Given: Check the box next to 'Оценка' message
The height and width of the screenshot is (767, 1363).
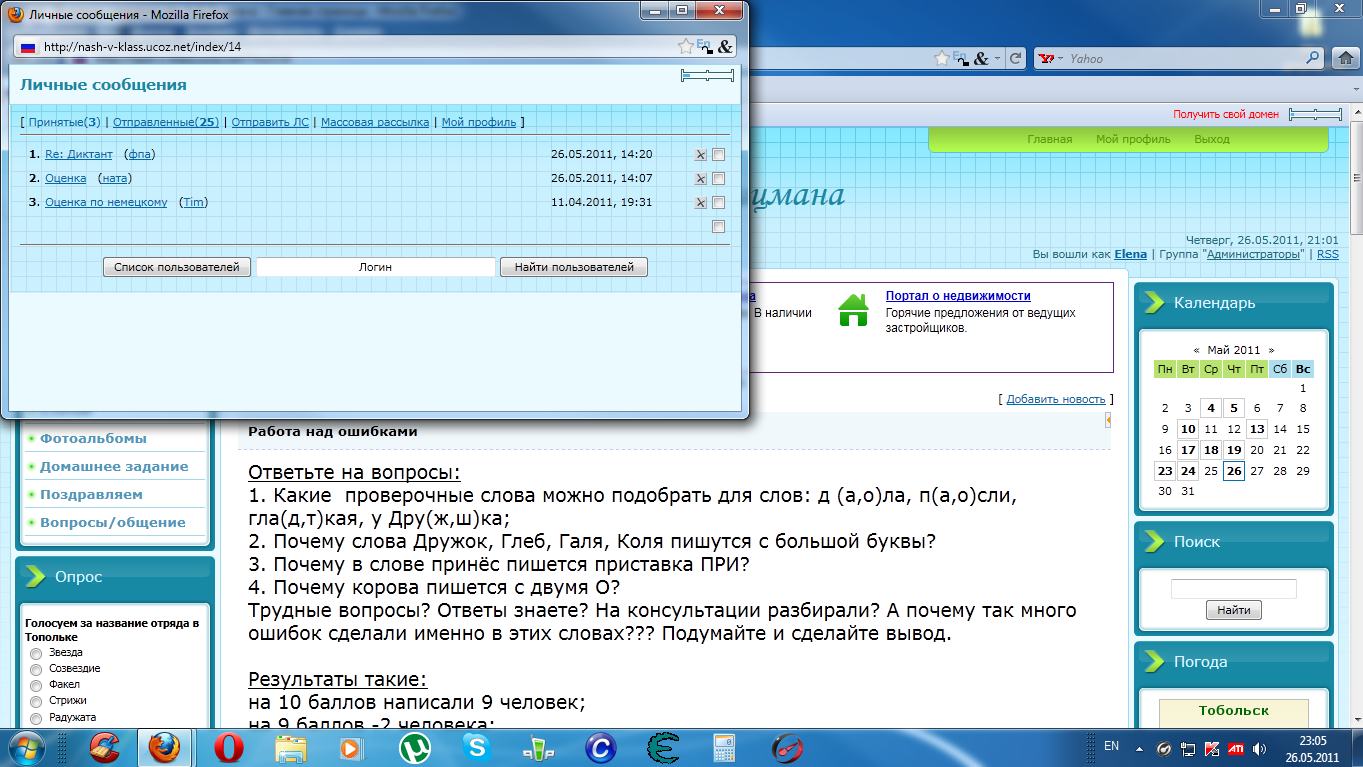Looking at the screenshot, I should click(718, 179).
